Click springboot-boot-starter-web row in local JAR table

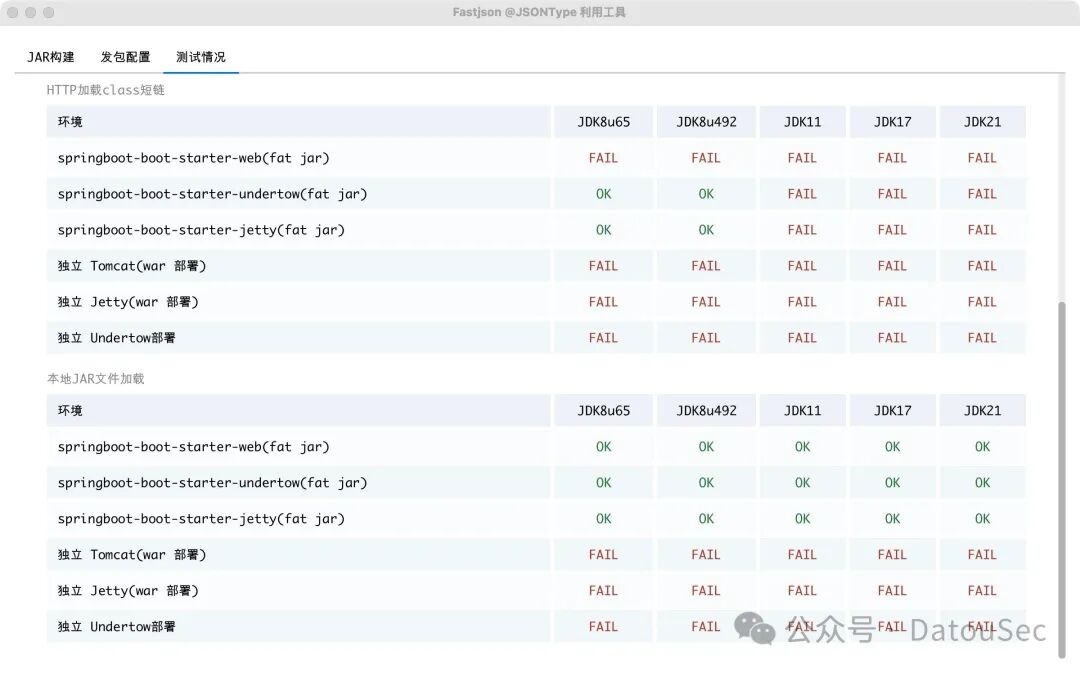tap(536, 446)
